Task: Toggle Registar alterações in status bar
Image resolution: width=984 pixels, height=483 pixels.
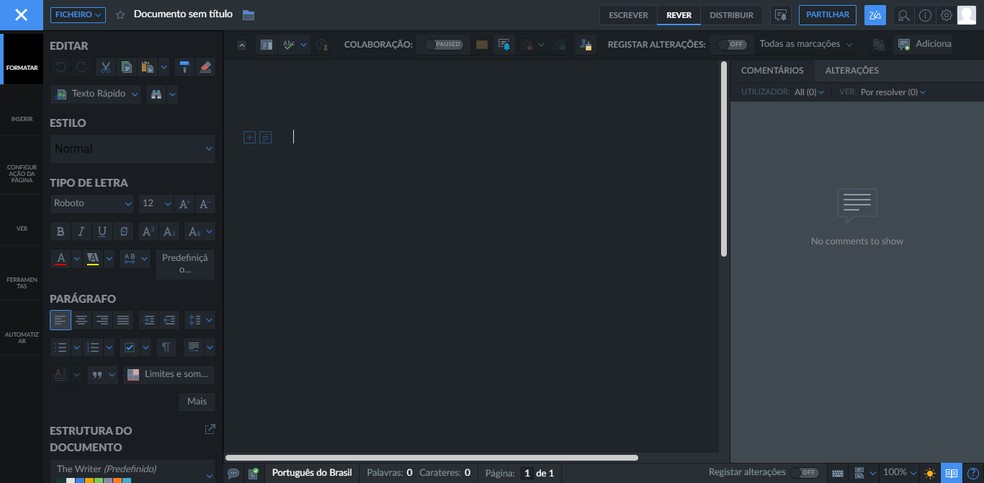Action: (x=805, y=473)
